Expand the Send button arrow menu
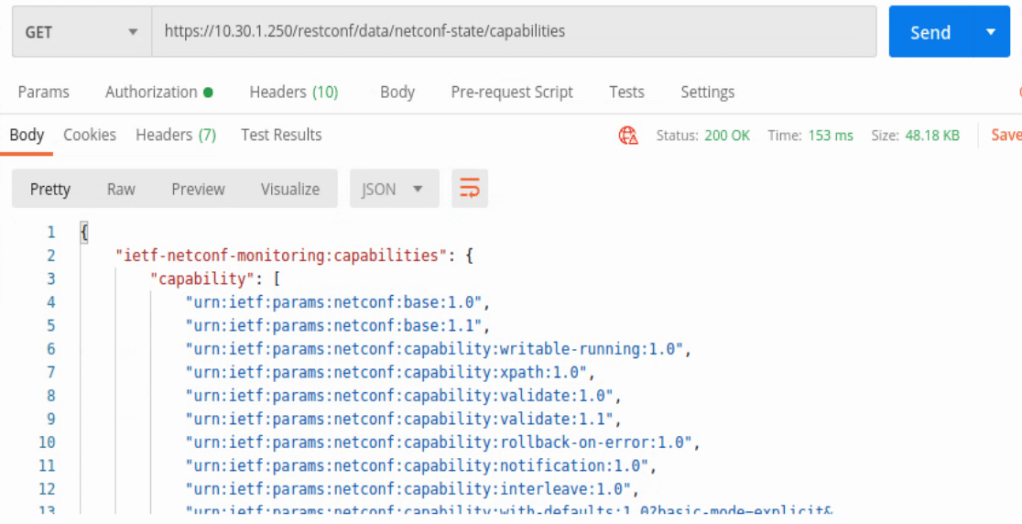The image size is (1022, 524). click(991, 32)
